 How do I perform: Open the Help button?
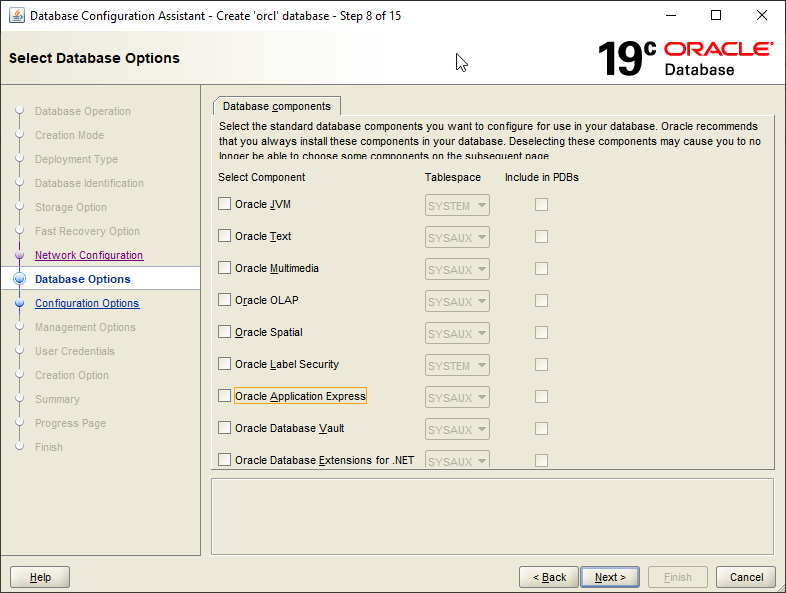pyautogui.click(x=40, y=577)
